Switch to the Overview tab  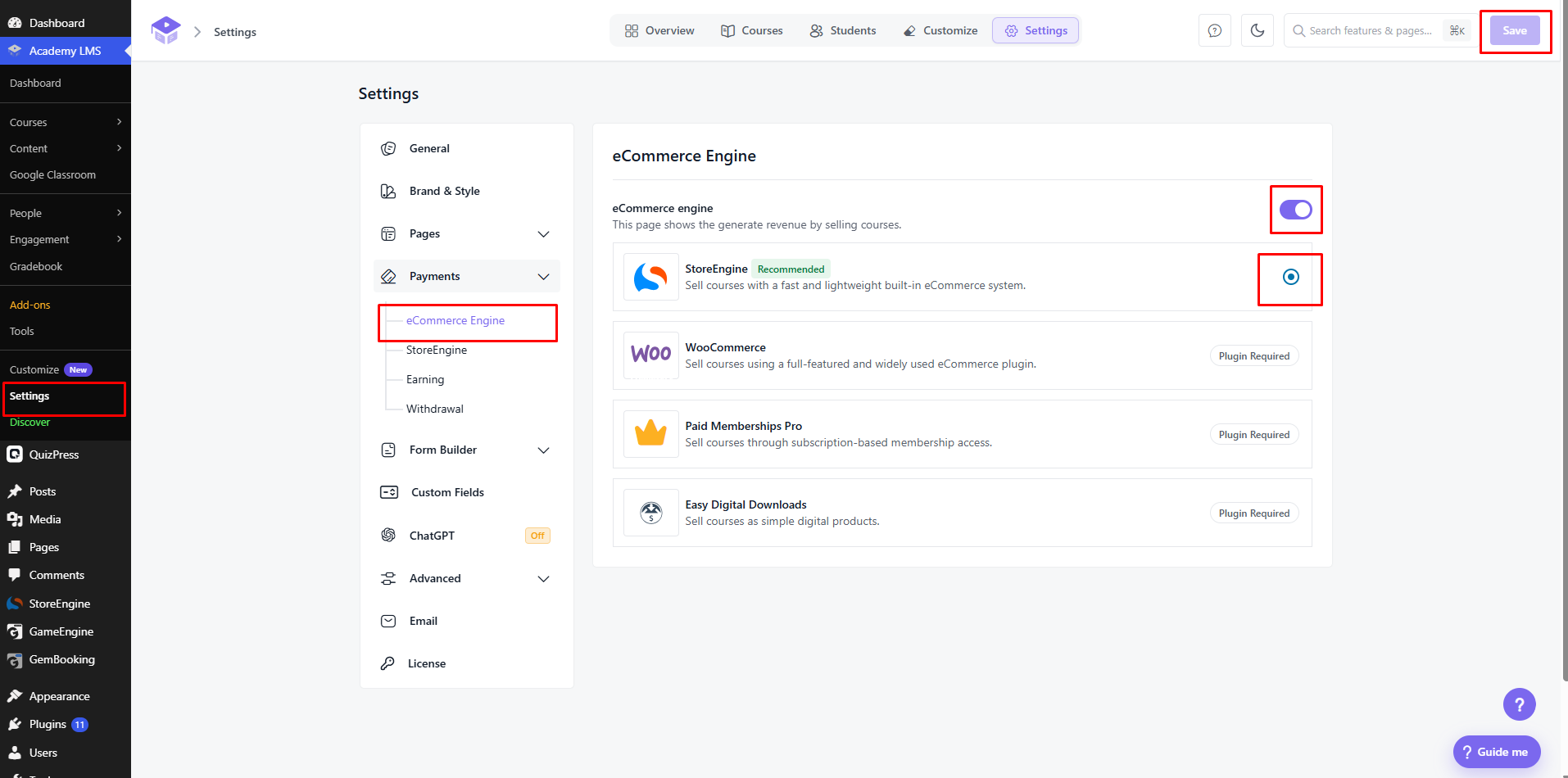[x=659, y=30]
